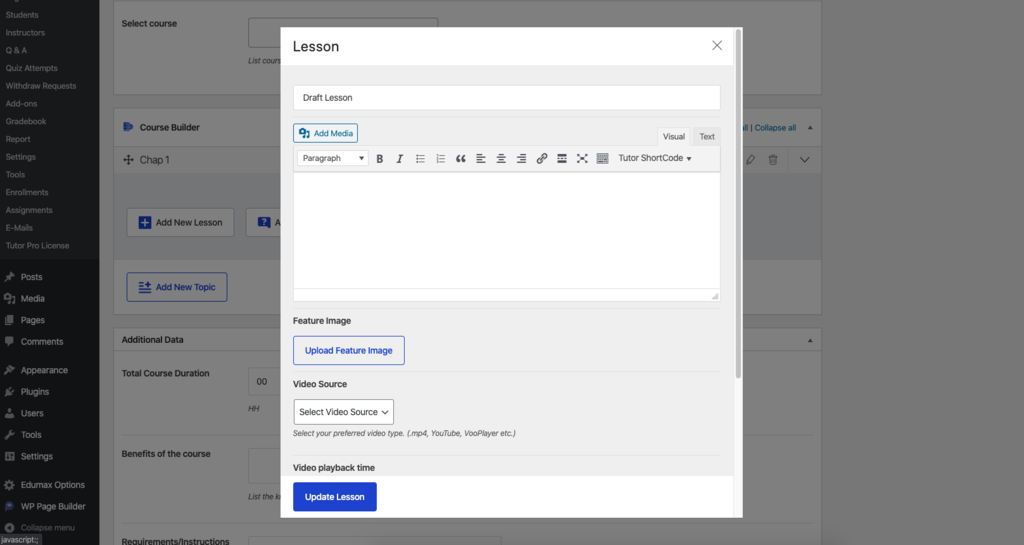Screen dimensions: 1024x545
Task: Click the insert link icon
Action: (x=542, y=159)
